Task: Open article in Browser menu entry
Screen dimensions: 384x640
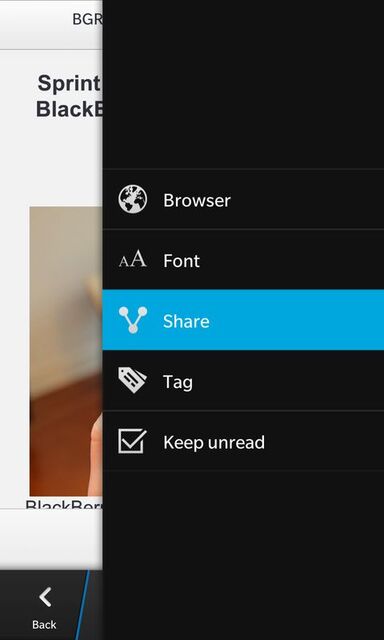Action: tap(243, 199)
